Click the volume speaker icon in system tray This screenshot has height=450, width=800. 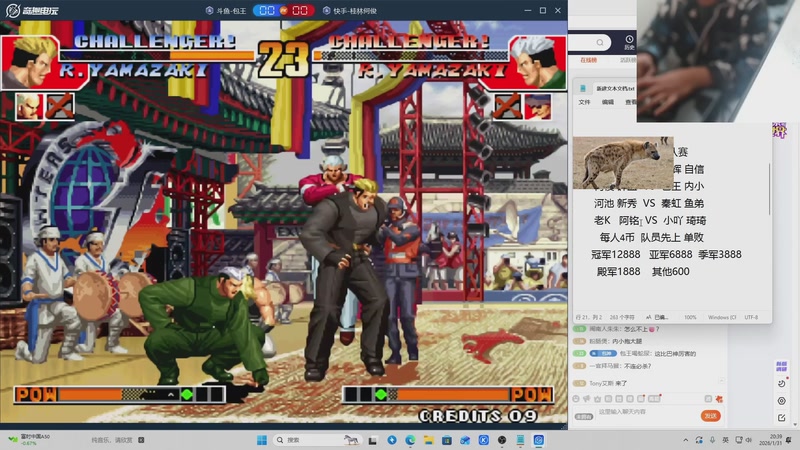click(749, 440)
